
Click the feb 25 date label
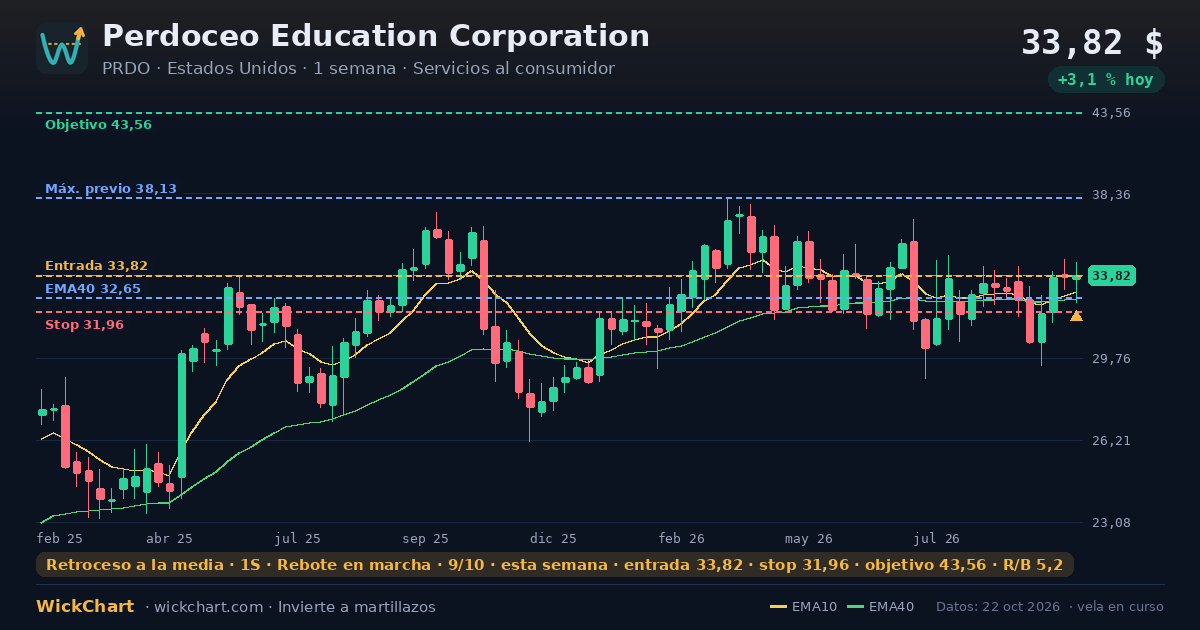[x=59, y=538]
